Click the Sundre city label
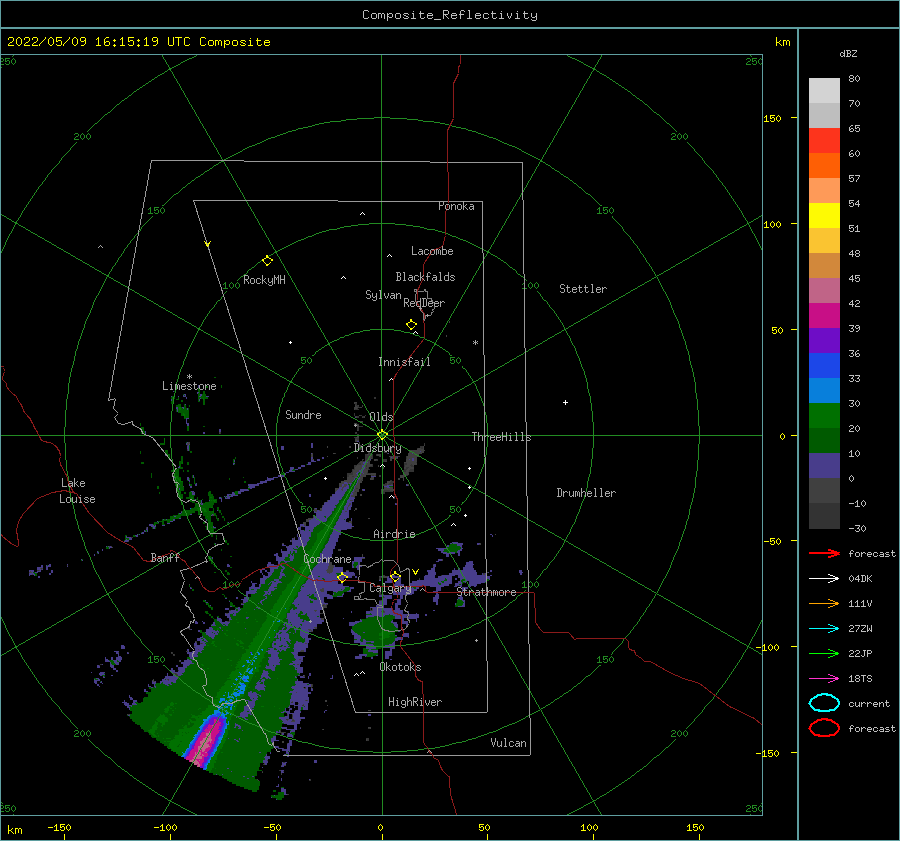The image size is (900, 841). (x=303, y=415)
